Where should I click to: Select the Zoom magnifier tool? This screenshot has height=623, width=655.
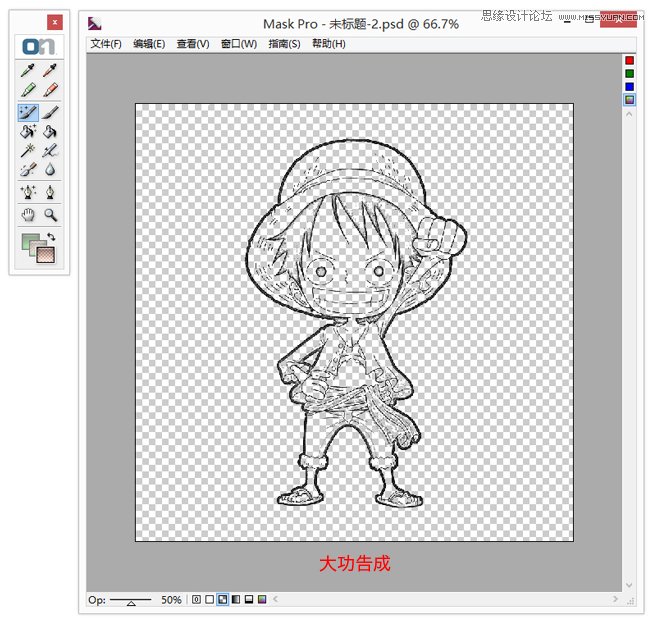click(50, 214)
